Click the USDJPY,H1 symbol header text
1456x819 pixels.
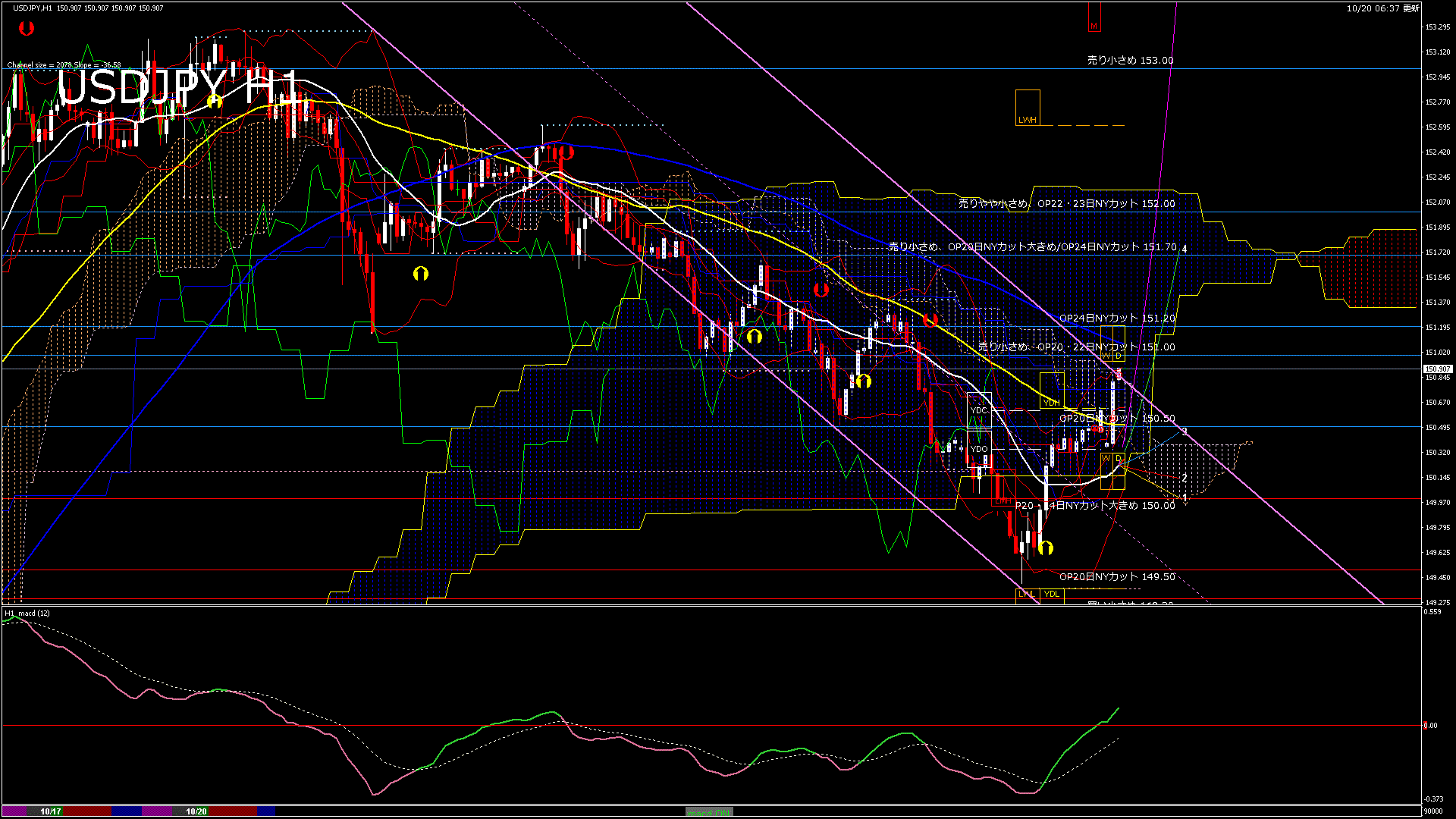(x=33, y=8)
